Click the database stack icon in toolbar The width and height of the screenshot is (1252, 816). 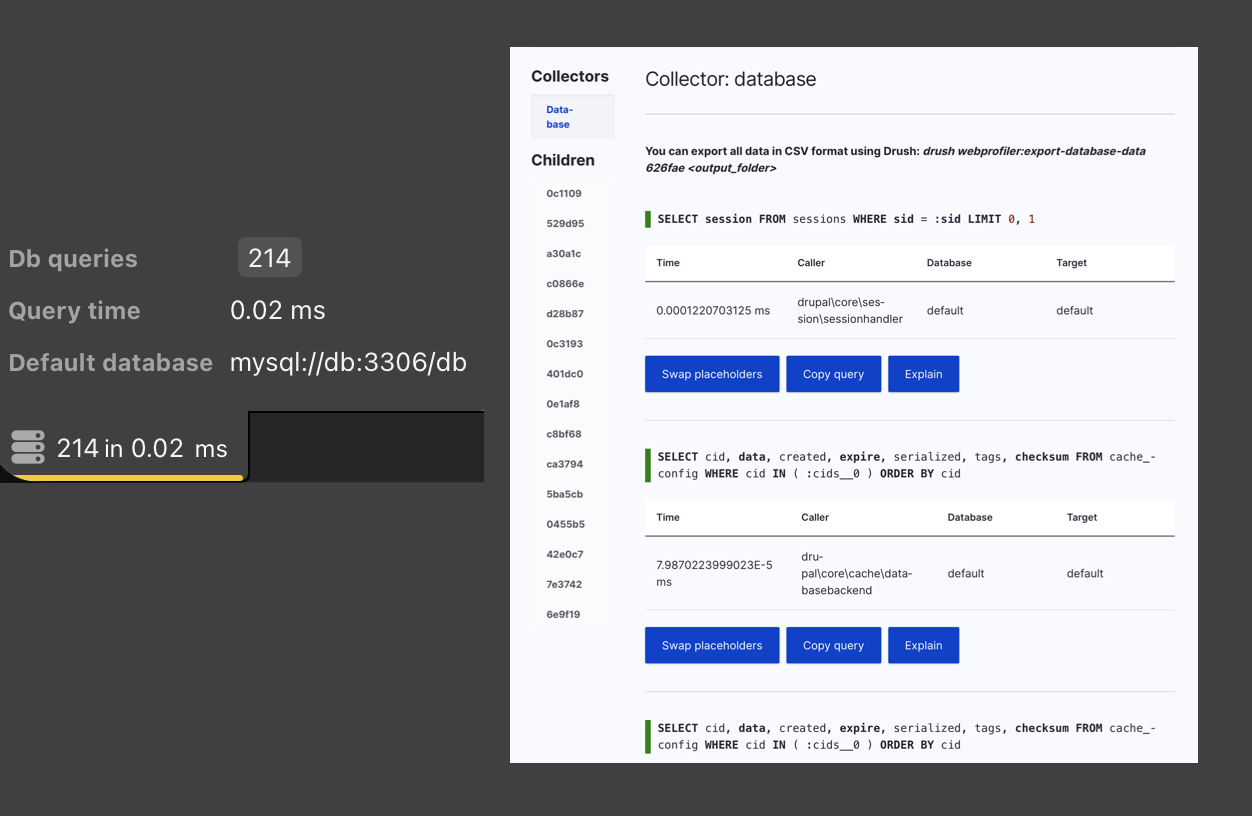(28, 447)
